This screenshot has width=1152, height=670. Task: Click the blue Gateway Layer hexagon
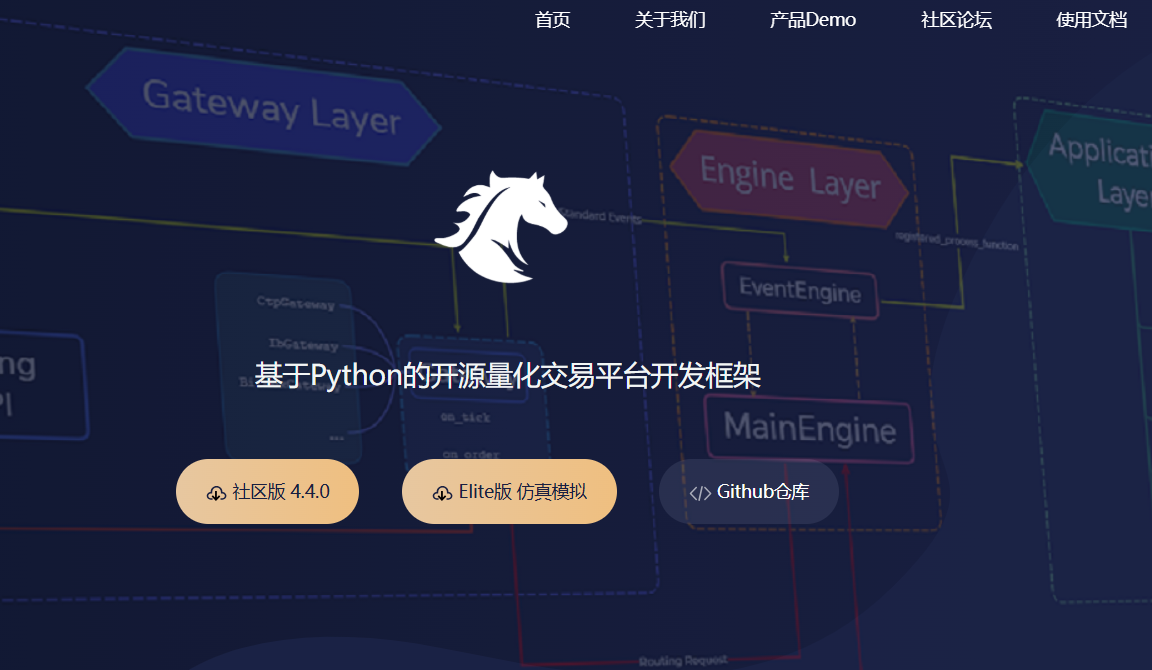click(x=264, y=107)
